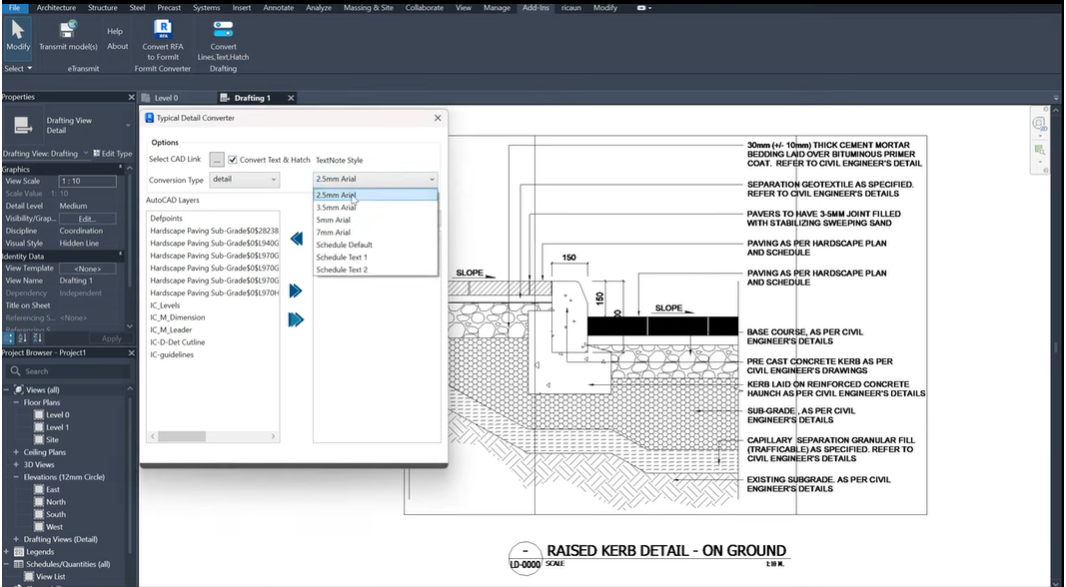Switch to the Level 0 view tab

point(167,98)
